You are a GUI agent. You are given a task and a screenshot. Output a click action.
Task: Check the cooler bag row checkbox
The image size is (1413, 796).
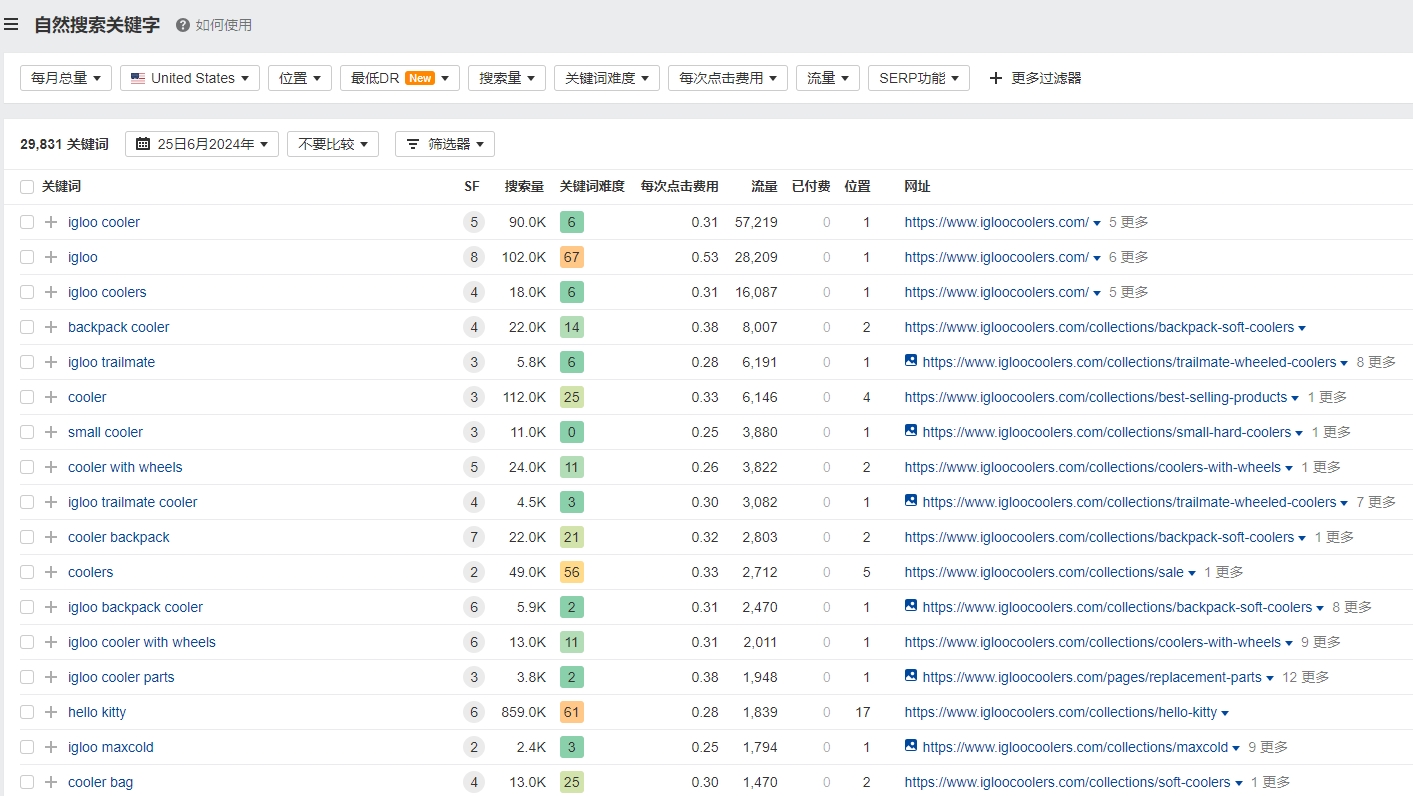click(27, 782)
